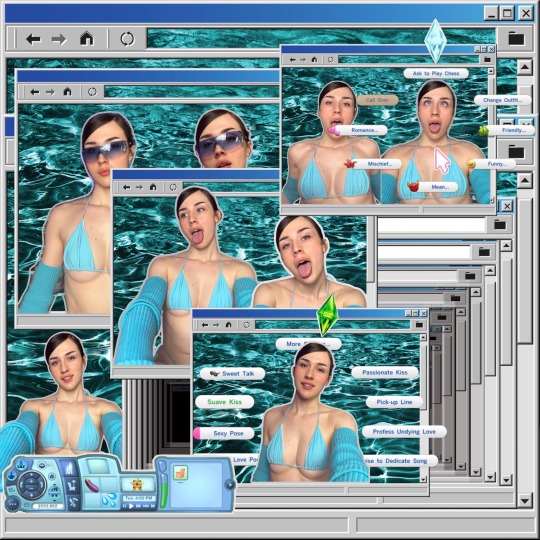Click scroll-up arrow in Sweet Talk window

click(423, 337)
